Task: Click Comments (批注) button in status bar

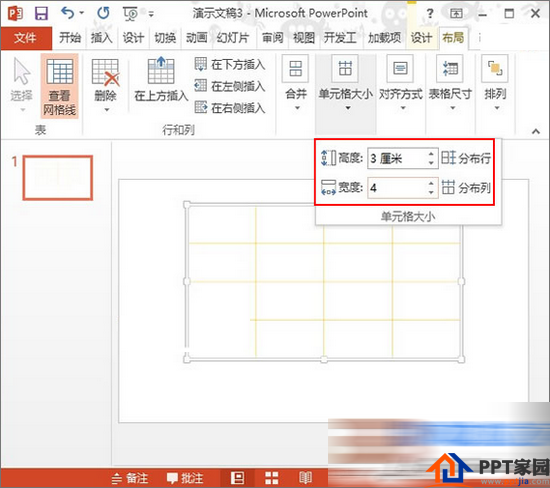Action: [x=185, y=478]
